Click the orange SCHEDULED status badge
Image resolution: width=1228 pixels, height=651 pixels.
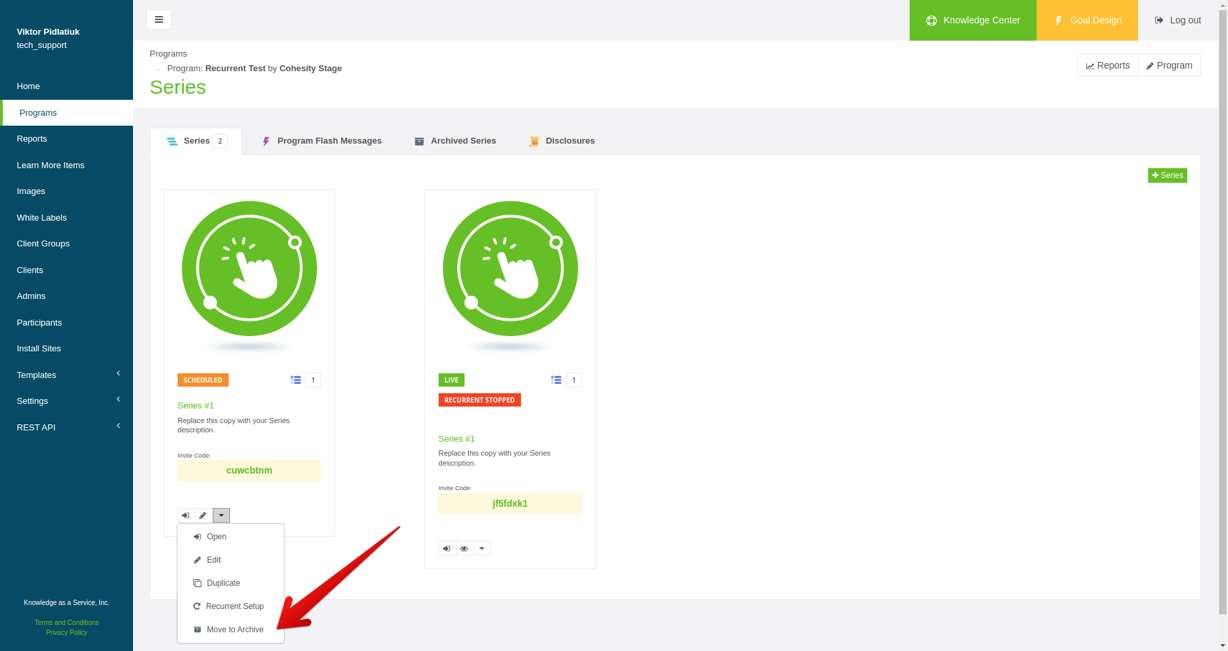(203, 379)
